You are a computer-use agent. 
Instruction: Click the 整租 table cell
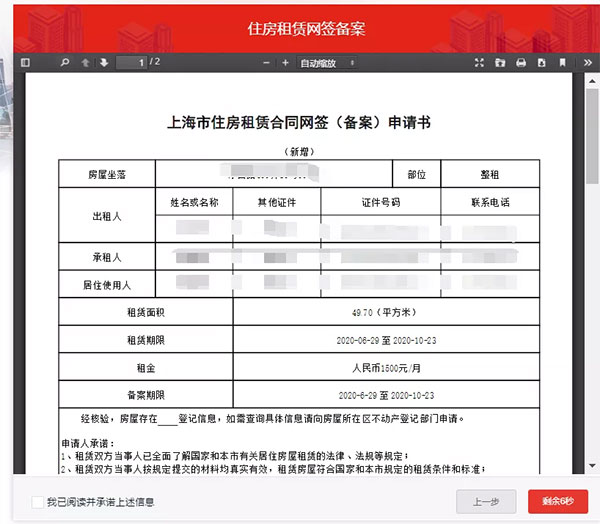click(490, 174)
